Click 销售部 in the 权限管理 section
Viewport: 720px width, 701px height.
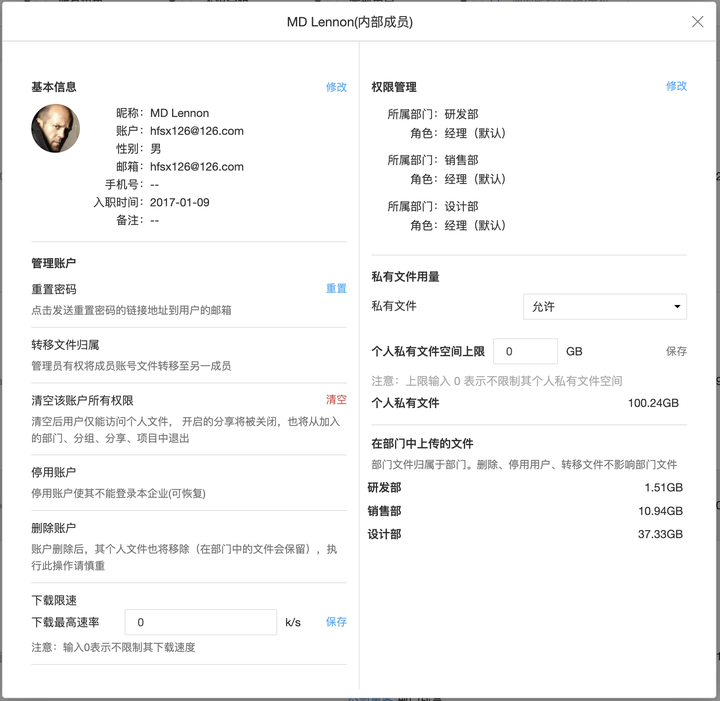click(461, 161)
